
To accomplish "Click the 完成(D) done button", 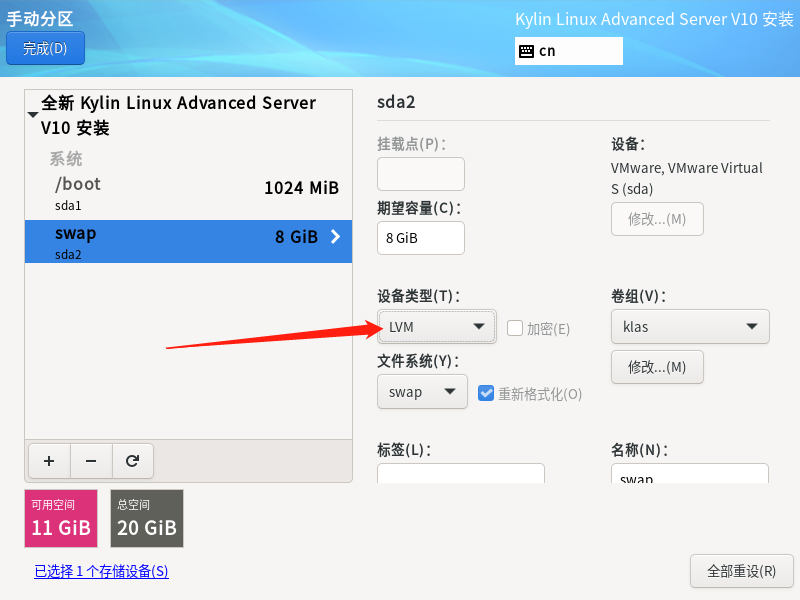I will (45, 48).
